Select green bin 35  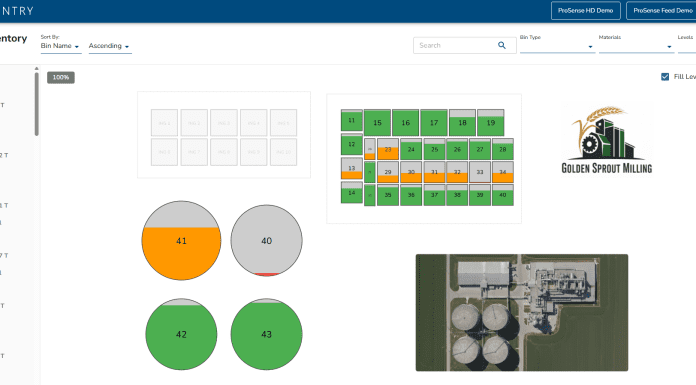point(388,195)
